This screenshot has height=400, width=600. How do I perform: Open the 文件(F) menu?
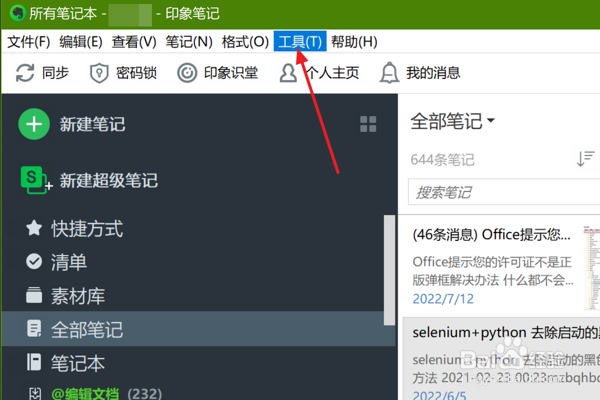(29, 41)
